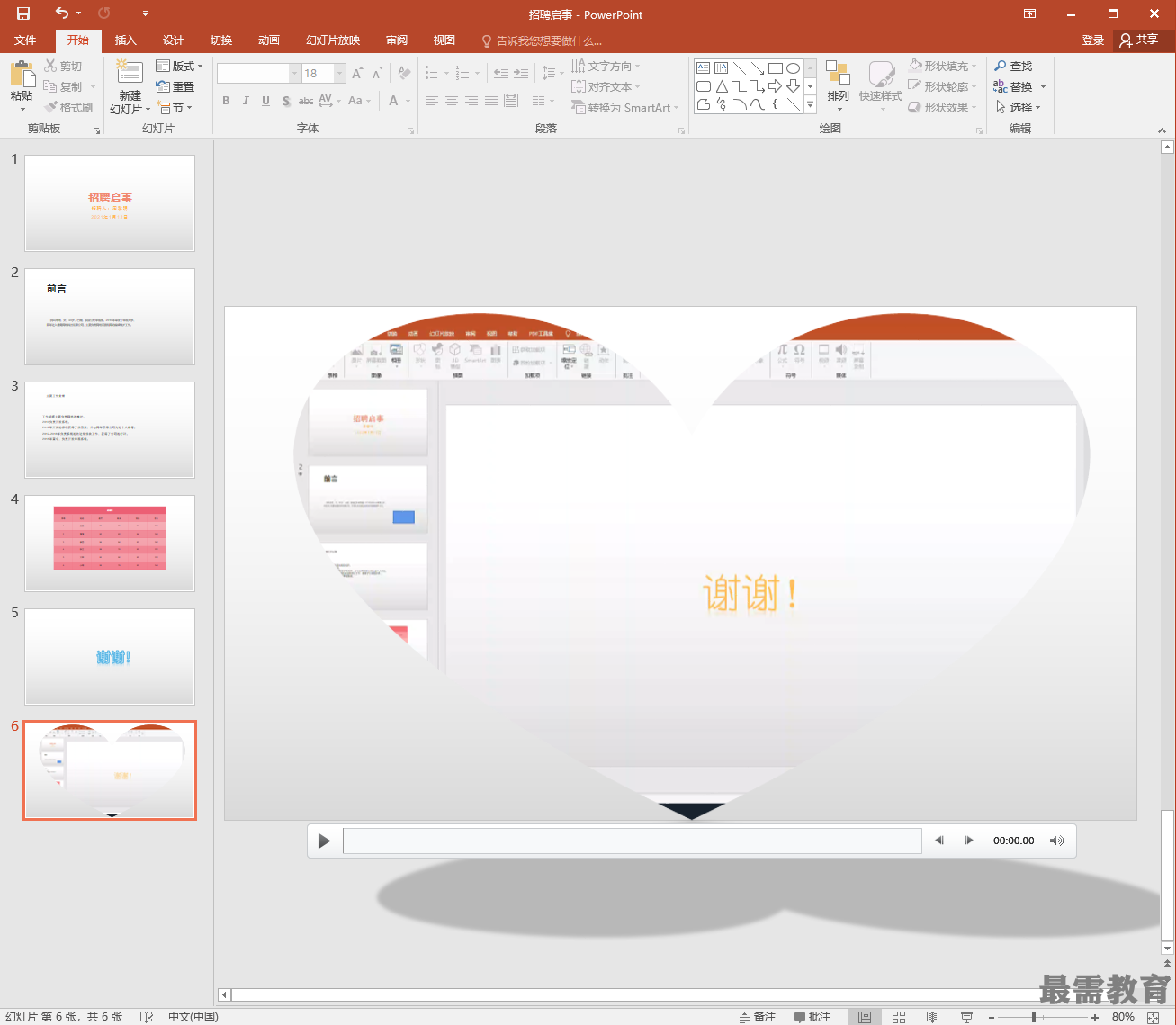Image resolution: width=1176 pixels, height=1025 pixels.
Task: Click the line spacing icon
Action: [x=549, y=73]
